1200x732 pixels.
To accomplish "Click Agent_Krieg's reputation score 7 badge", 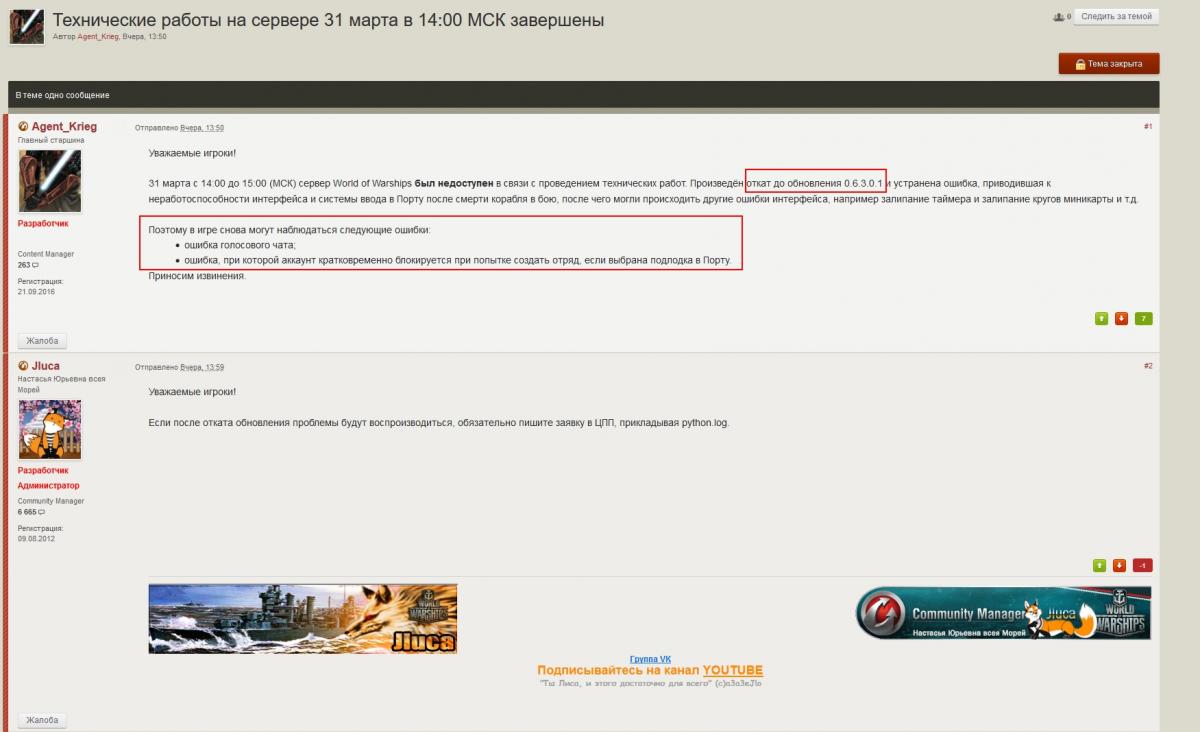I will (1143, 319).
